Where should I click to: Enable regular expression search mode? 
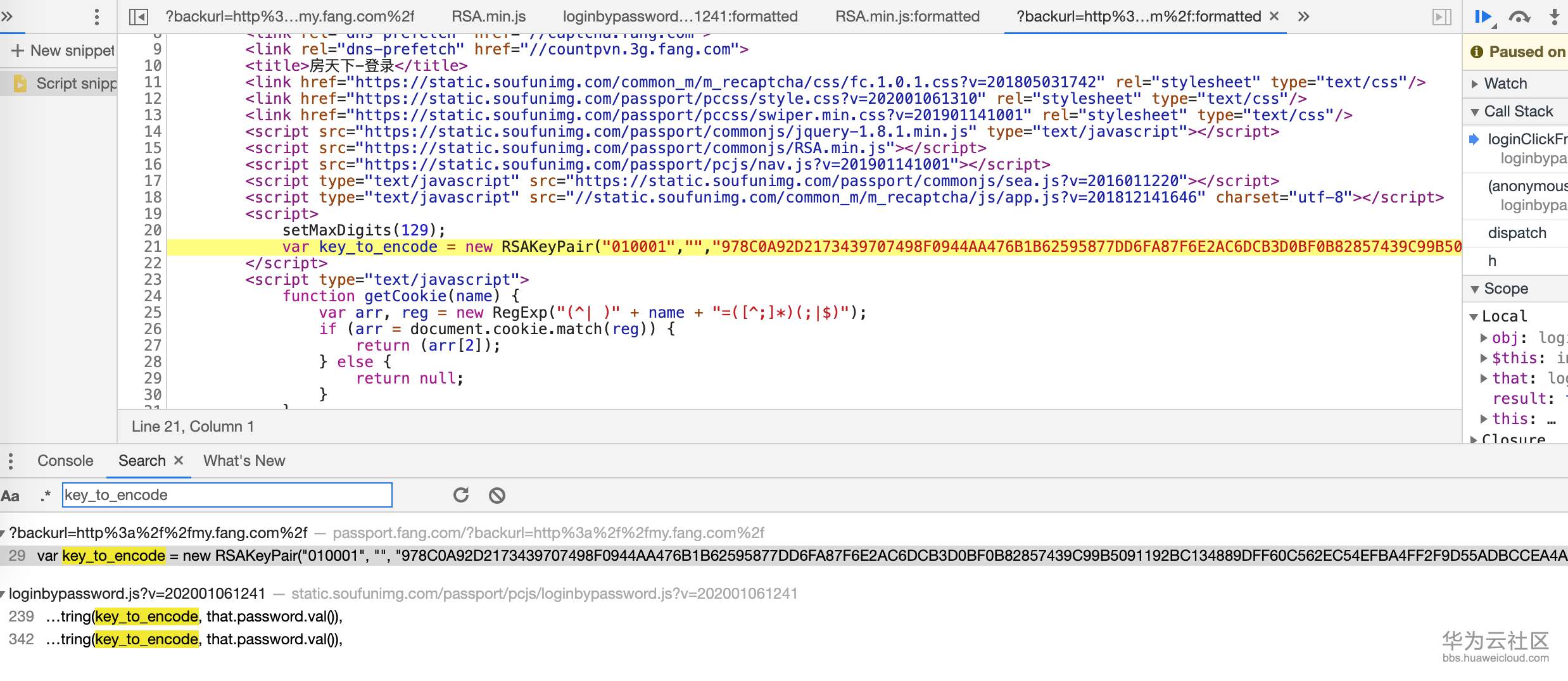click(44, 496)
